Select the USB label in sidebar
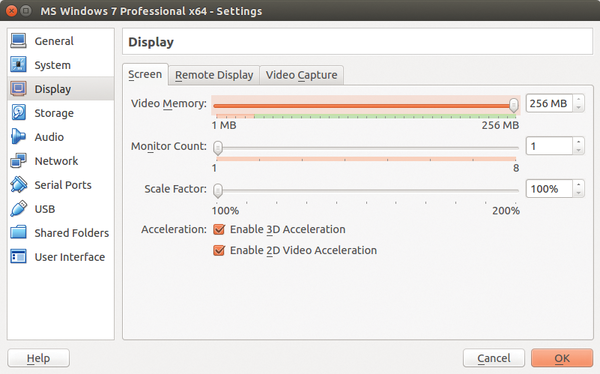 45,209
